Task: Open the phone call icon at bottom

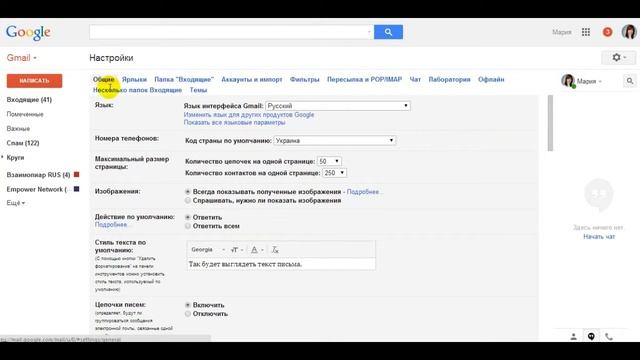Action: [x=609, y=336]
